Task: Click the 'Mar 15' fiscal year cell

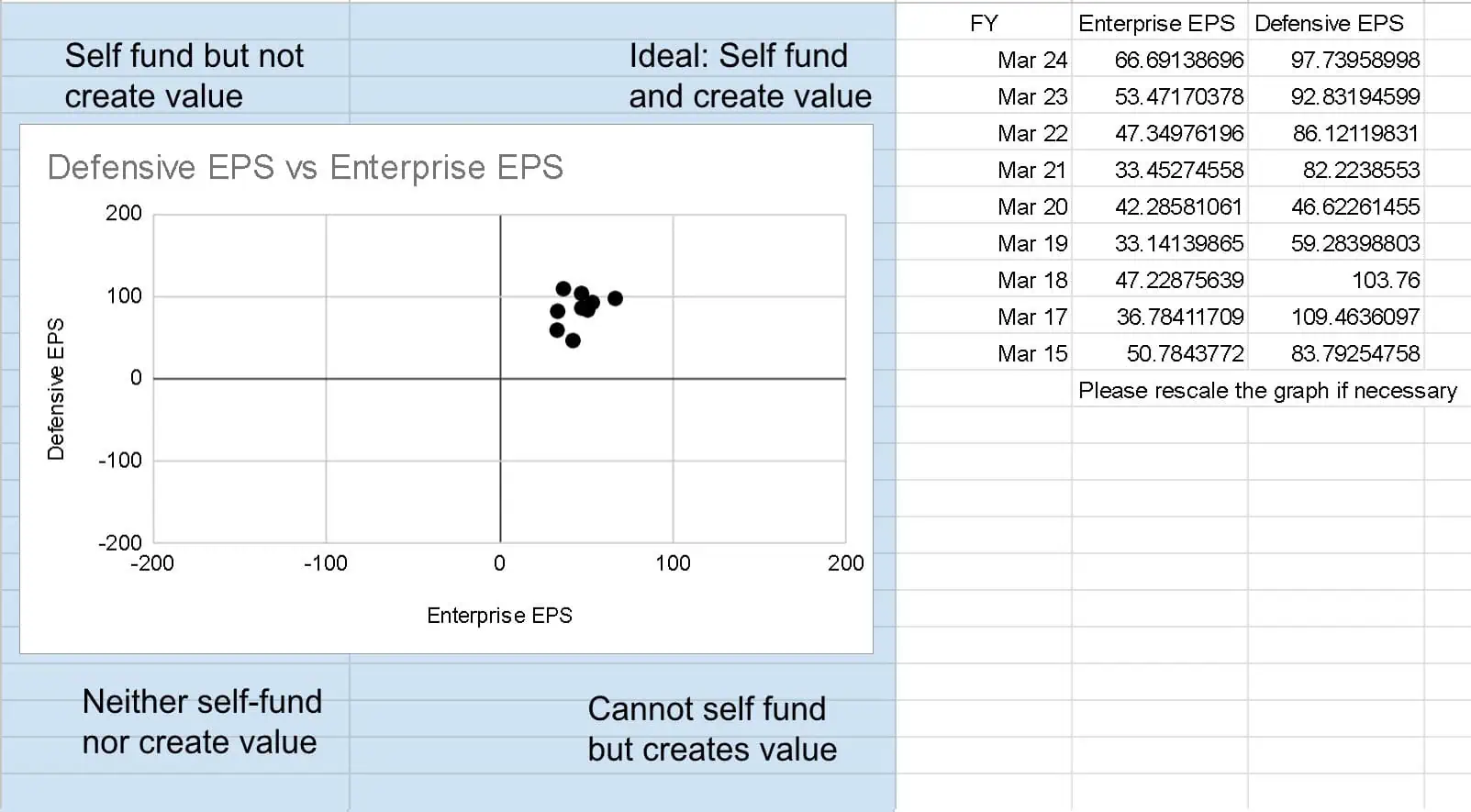Action: (1032, 353)
